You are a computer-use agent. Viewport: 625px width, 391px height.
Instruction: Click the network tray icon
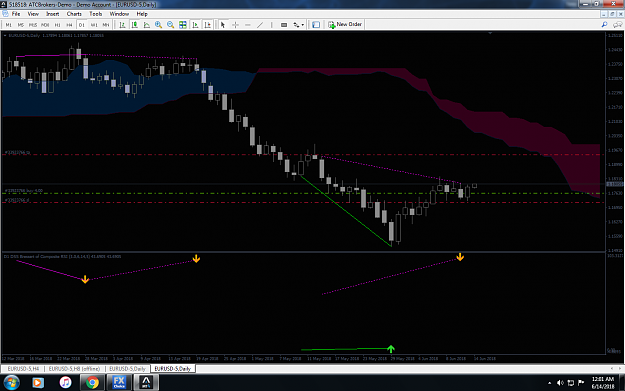tap(570, 383)
